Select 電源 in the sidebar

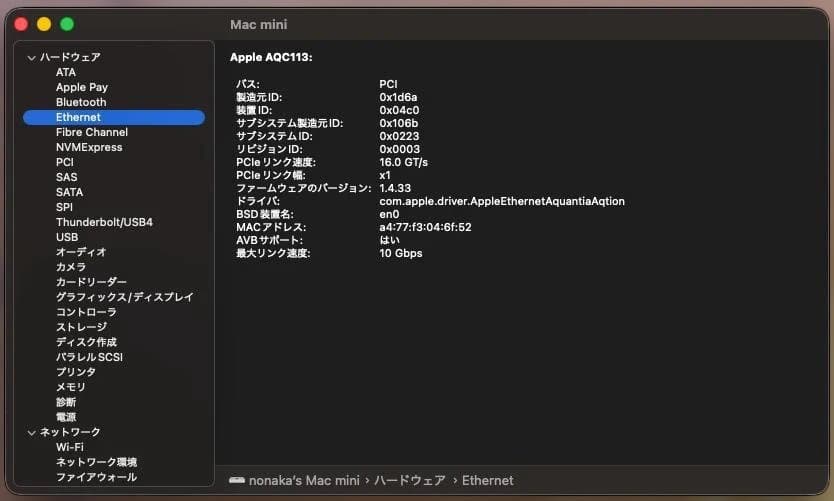[x=66, y=417]
